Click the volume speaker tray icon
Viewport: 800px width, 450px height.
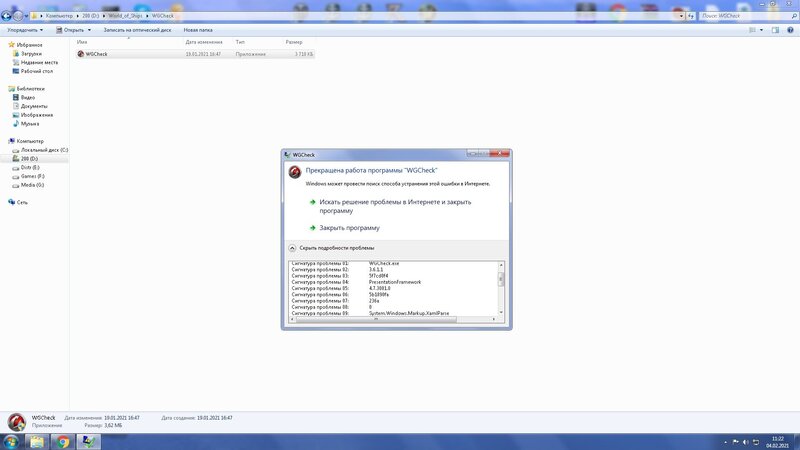coord(746,442)
